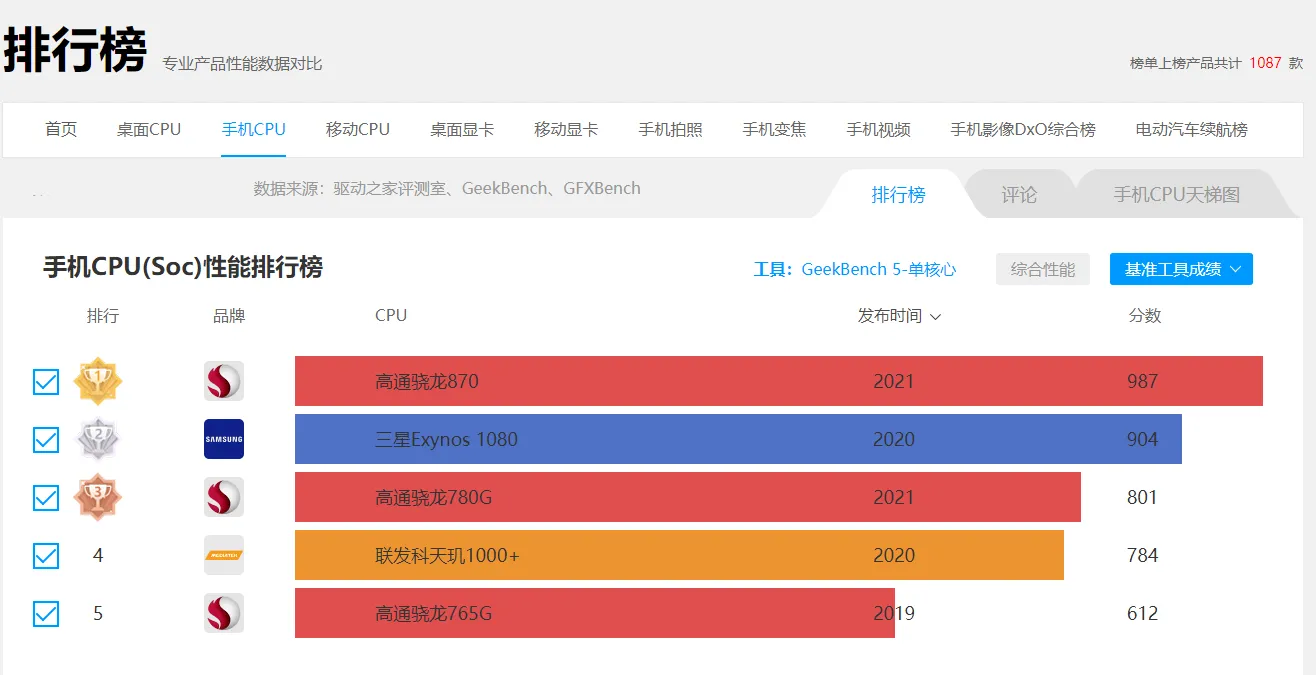Open the 移动CPU ranking
This screenshot has height=675, width=1316.
point(358,129)
